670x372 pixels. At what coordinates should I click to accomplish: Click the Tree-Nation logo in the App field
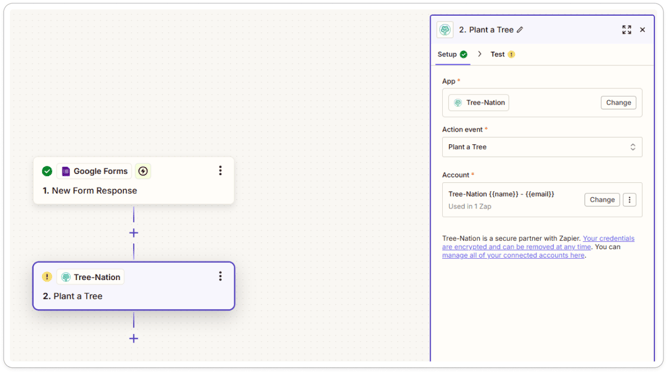458,103
